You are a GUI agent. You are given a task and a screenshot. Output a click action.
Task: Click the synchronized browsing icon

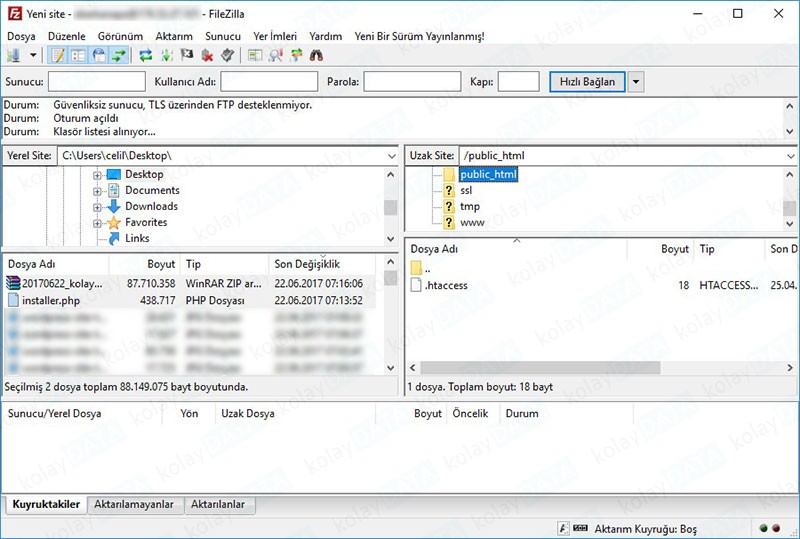coord(296,55)
